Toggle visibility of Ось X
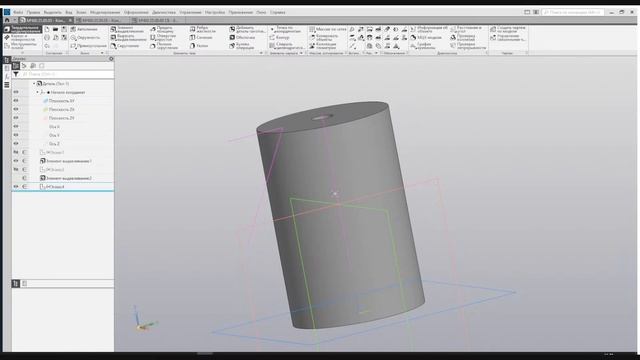 pos(16,127)
